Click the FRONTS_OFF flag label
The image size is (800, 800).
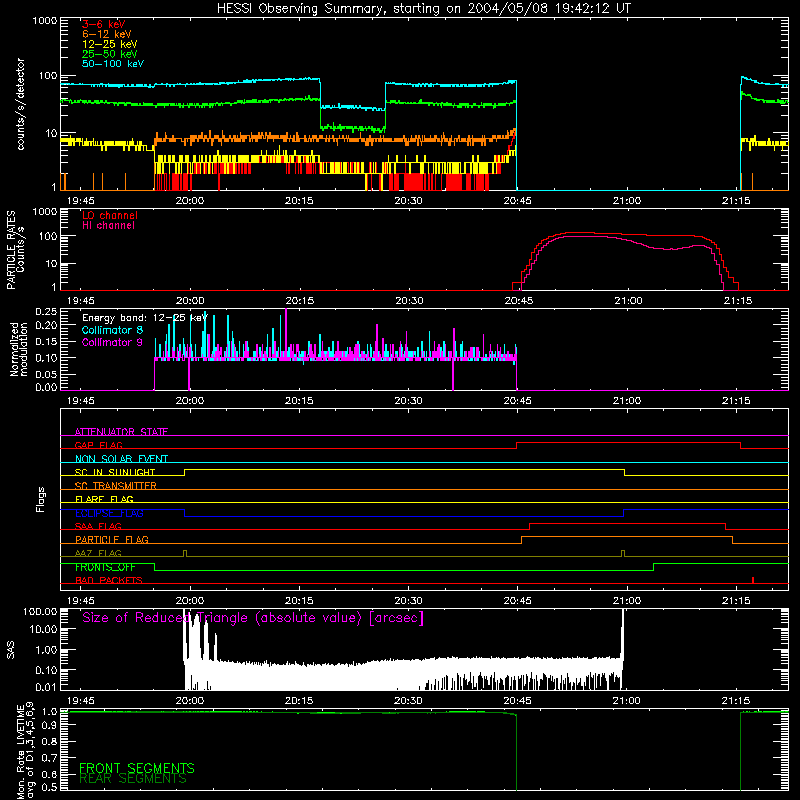click(105, 567)
